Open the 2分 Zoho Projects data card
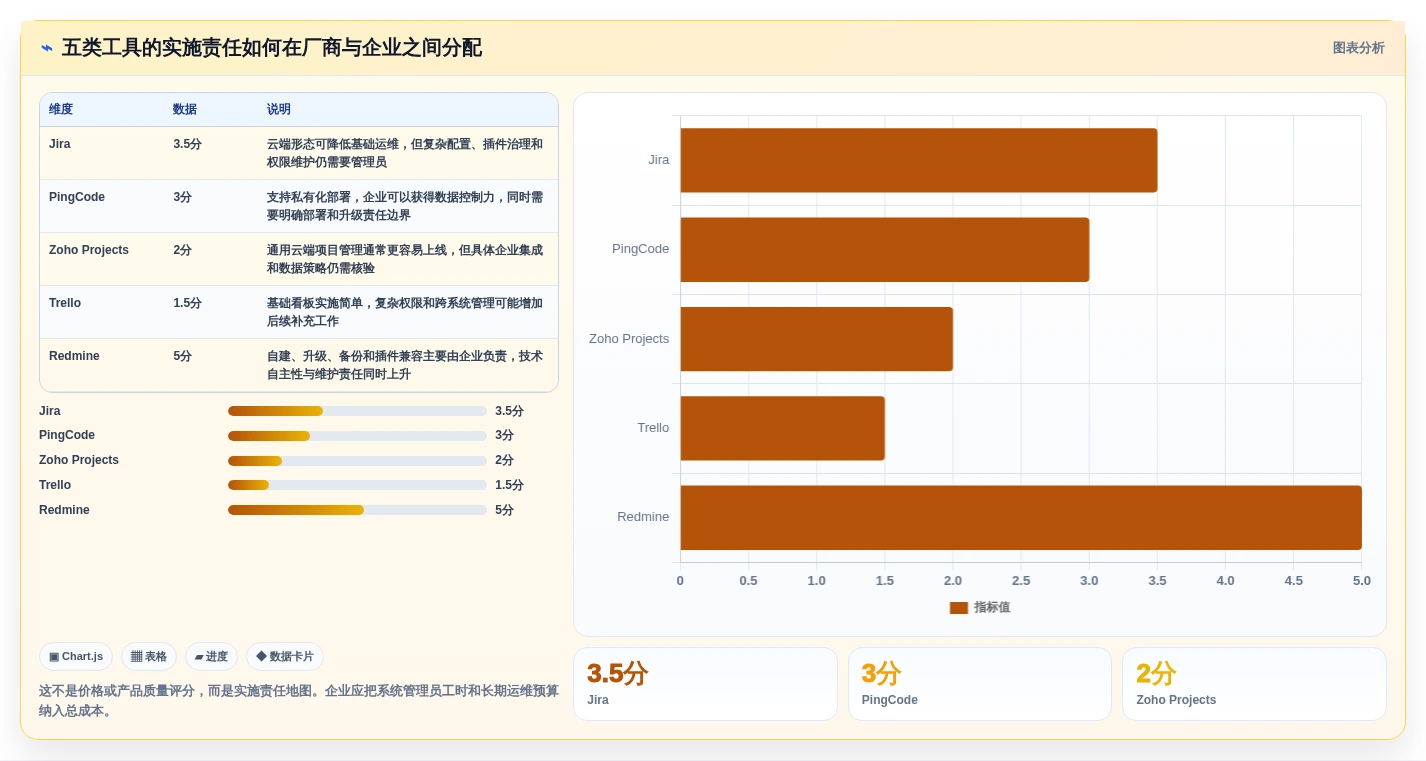The height and width of the screenshot is (761, 1426). coord(1254,684)
